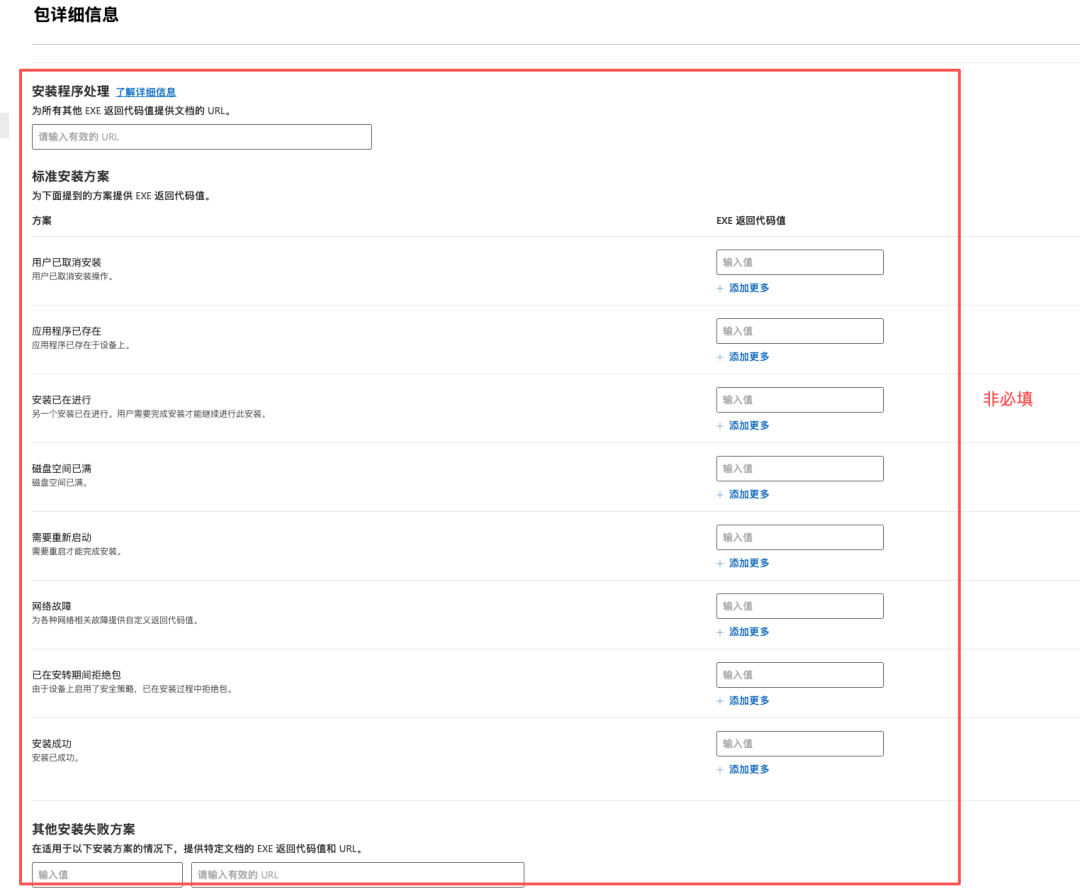Viewport: 1080px width, 894px height.
Task: Select the 包详细信息 page heading
Action: tap(76, 14)
